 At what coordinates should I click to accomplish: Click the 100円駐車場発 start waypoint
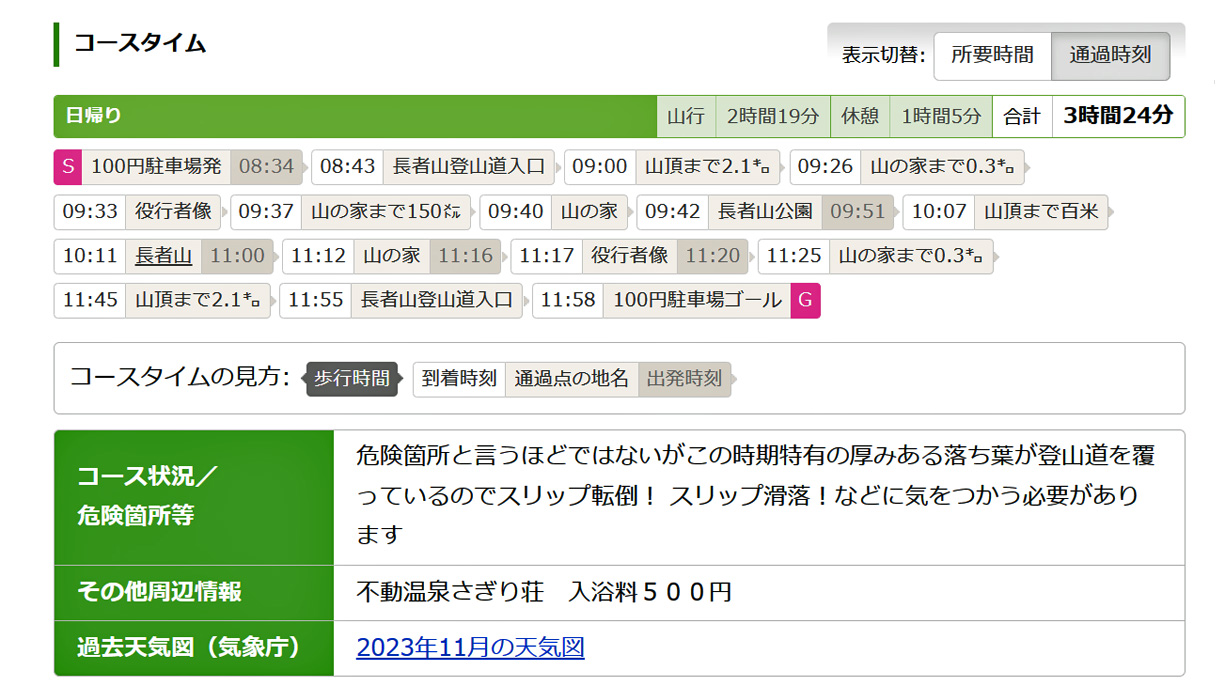[x=156, y=166]
